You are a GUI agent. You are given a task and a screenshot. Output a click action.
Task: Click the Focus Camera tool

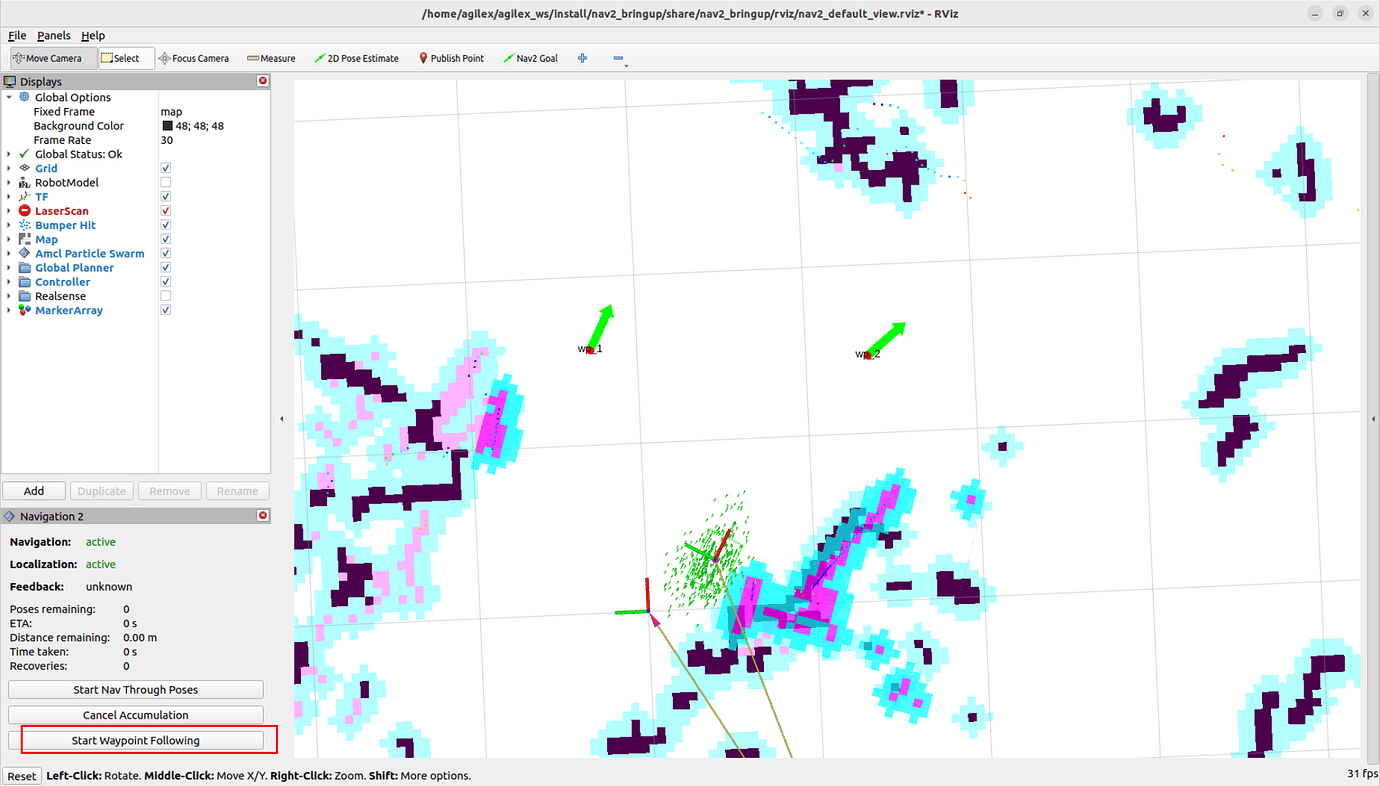pos(194,58)
